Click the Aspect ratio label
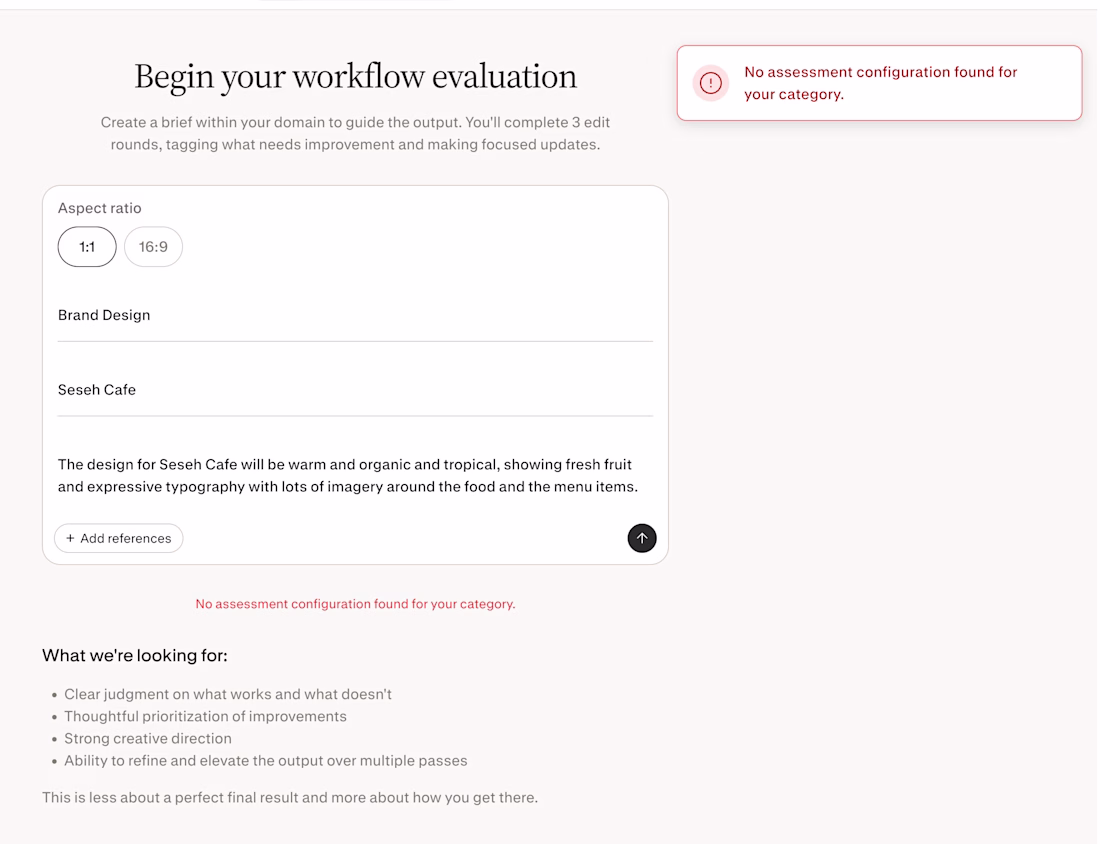The image size is (1100, 844). click(x=100, y=208)
